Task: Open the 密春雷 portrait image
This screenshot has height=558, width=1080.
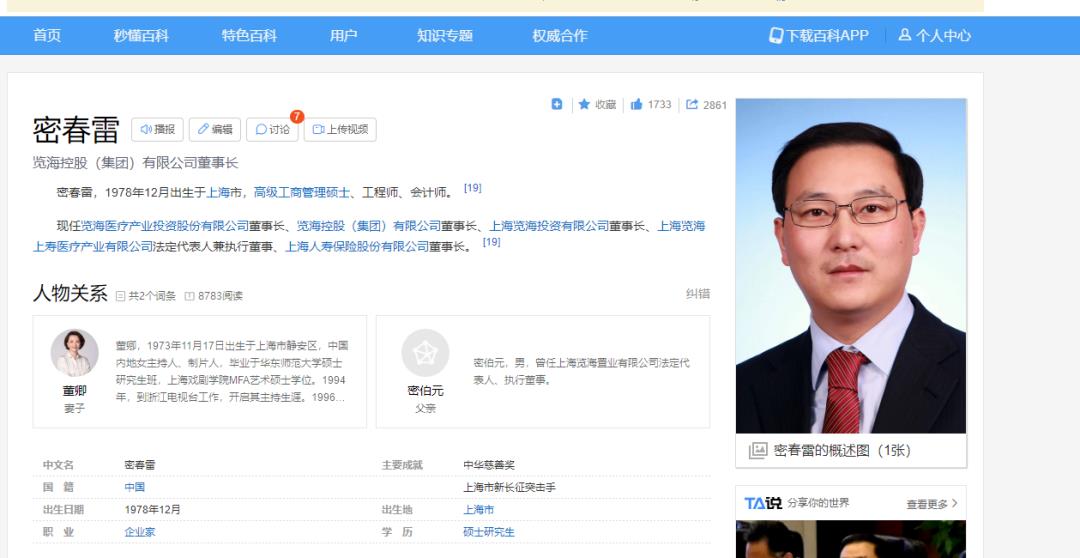Action: [x=851, y=266]
